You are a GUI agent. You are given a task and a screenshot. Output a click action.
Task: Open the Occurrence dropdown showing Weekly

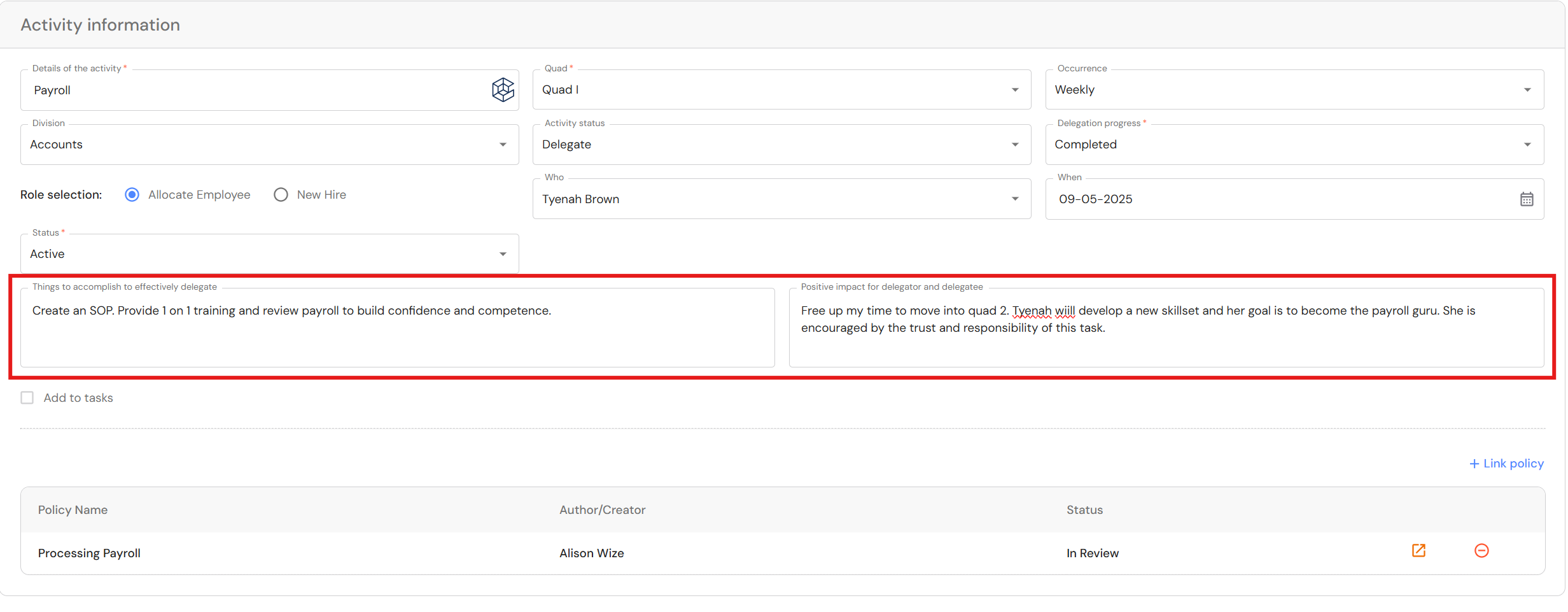click(1527, 90)
